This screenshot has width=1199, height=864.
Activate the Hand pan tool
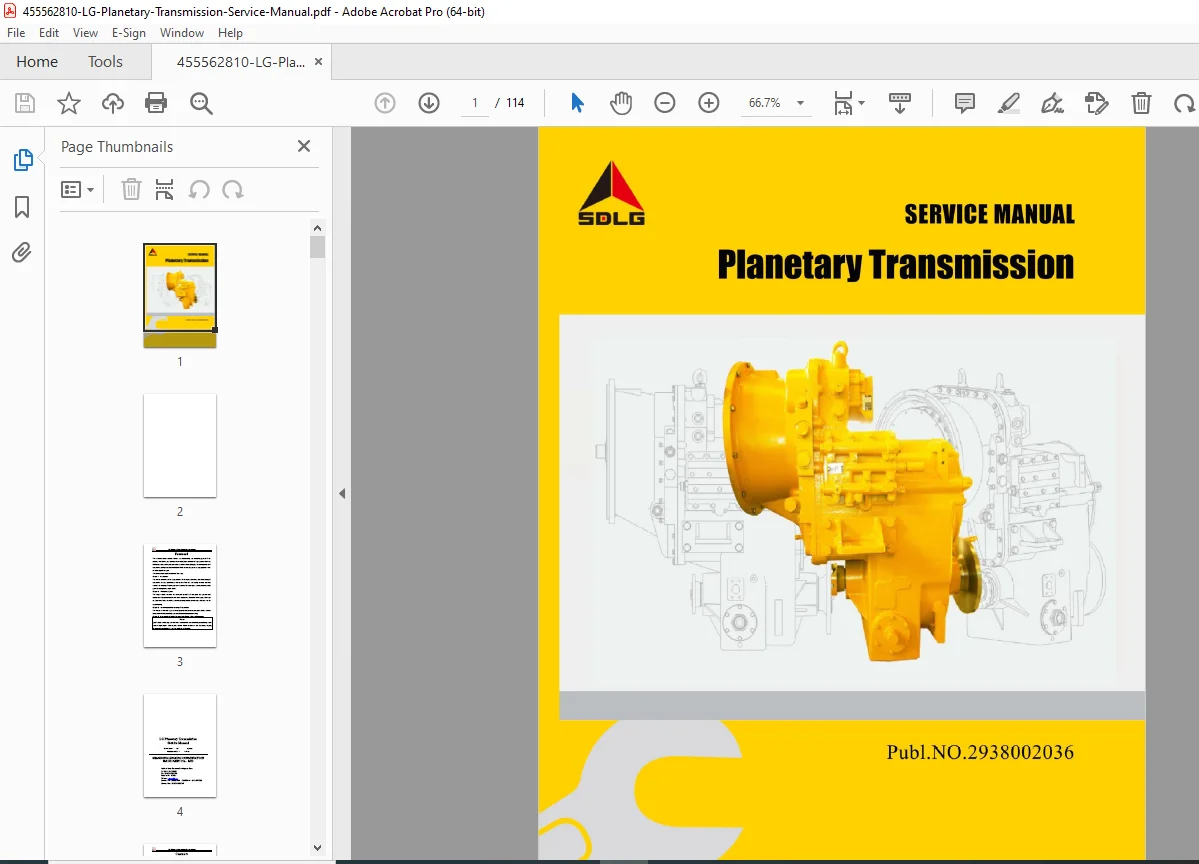tap(621, 102)
